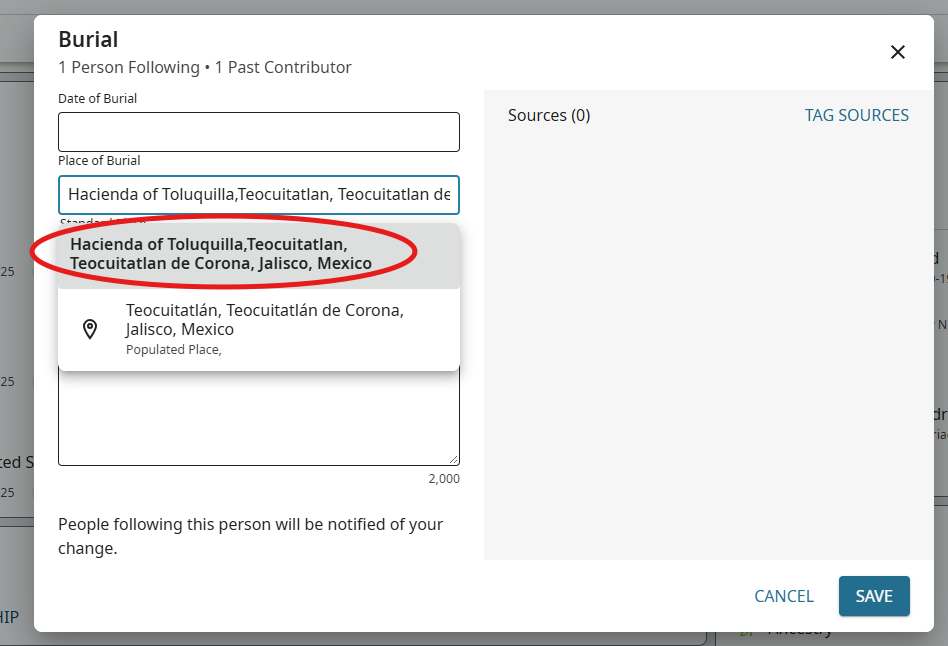Select the Hacienda of Toluquilla suggestion

(221, 254)
